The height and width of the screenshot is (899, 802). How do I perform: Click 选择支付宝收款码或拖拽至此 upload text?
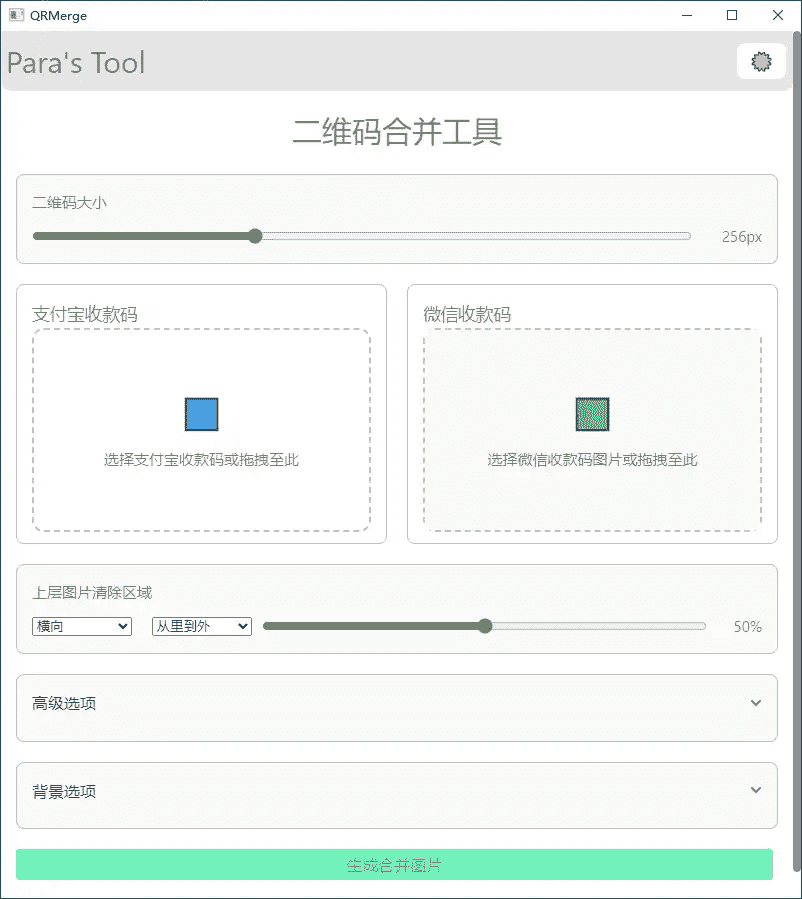tap(201, 460)
